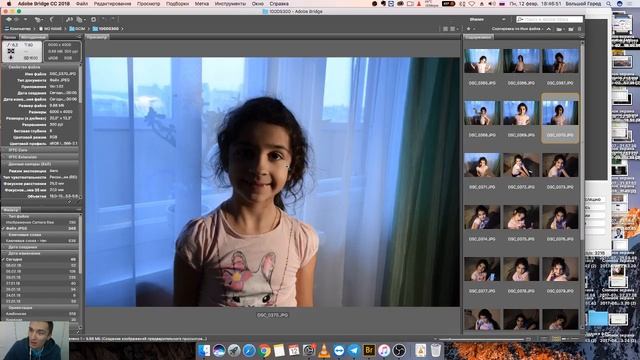Go forward with the toolbar forward arrow

(x=17, y=19)
